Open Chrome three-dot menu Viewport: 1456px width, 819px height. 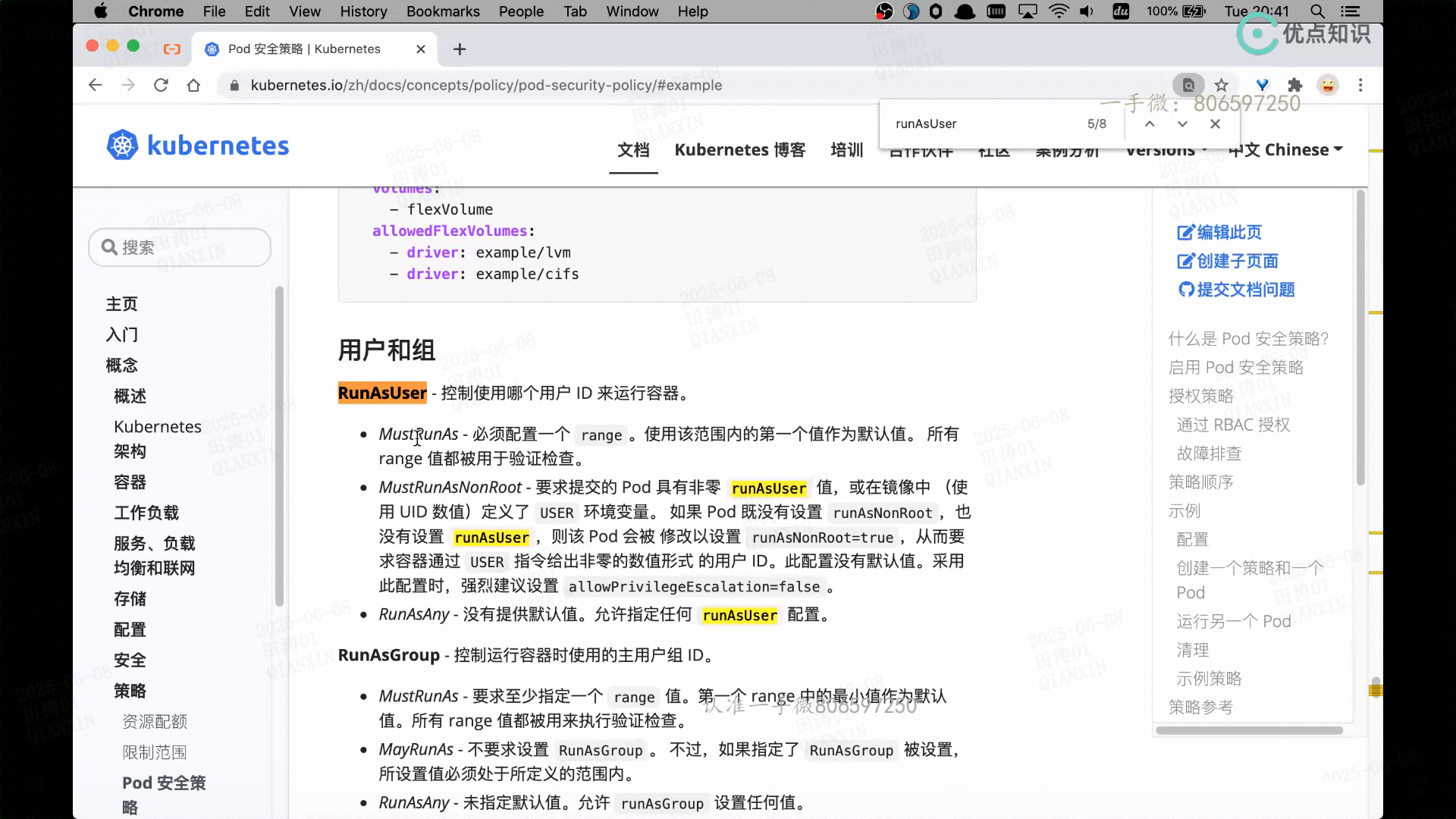click(1360, 85)
